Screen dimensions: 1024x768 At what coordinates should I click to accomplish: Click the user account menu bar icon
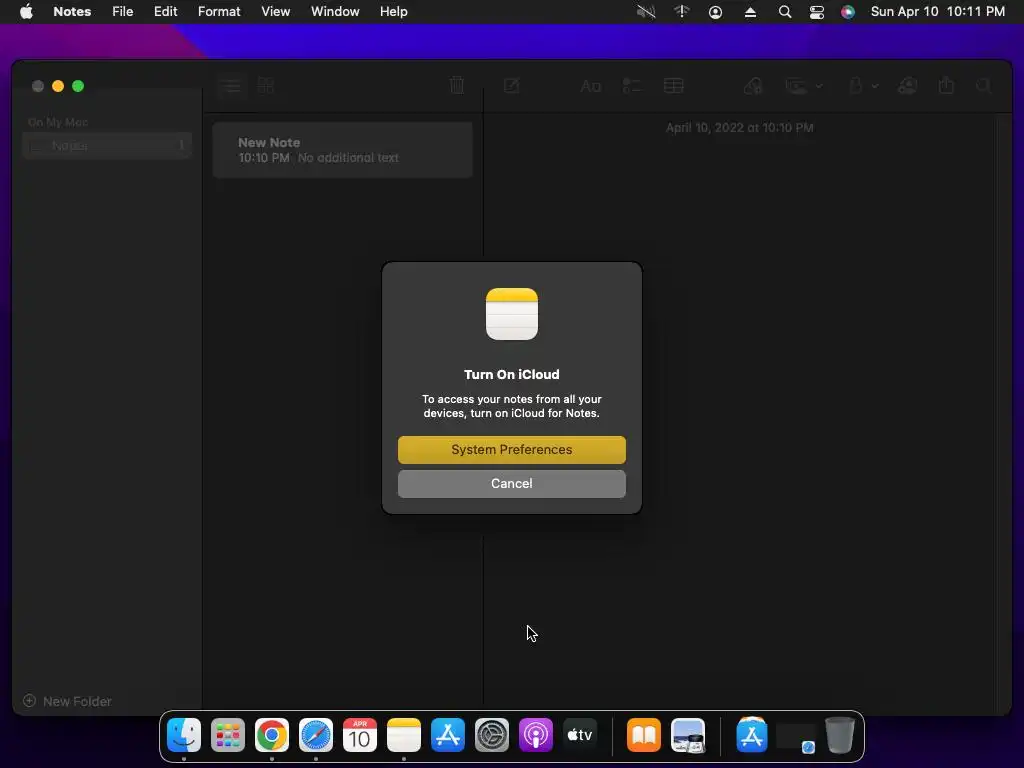point(715,11)
